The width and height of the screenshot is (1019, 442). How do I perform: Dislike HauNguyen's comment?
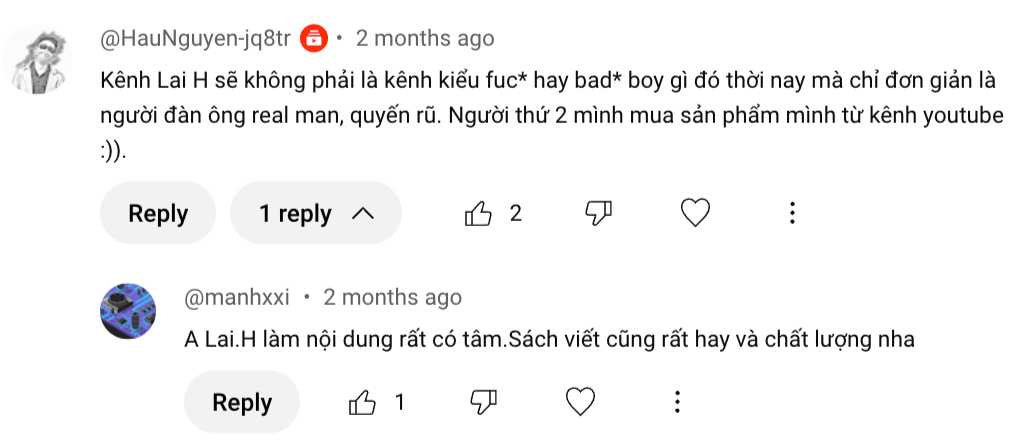(x=598, y=213)
